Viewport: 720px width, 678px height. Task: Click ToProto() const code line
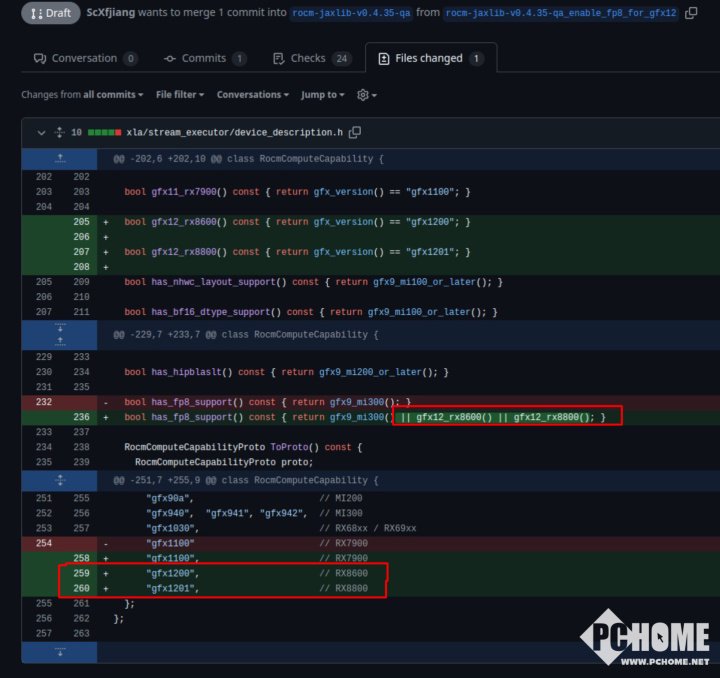243,447
